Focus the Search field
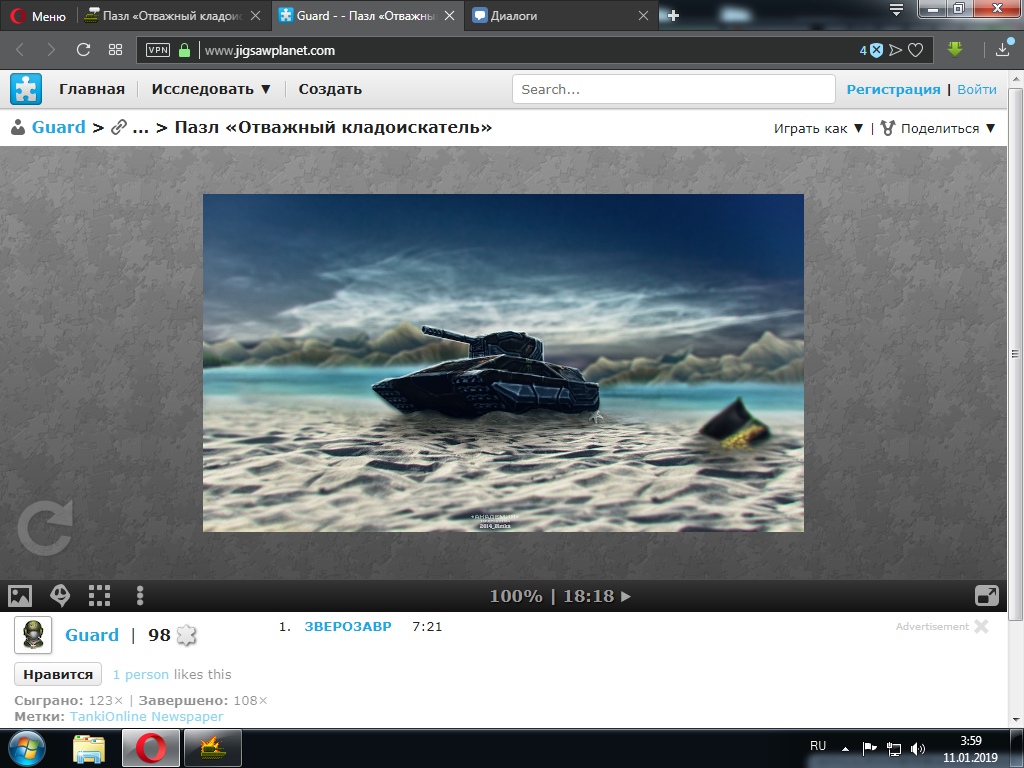The width and height of the screenshot is (1024, 768). tap(673, 89)
